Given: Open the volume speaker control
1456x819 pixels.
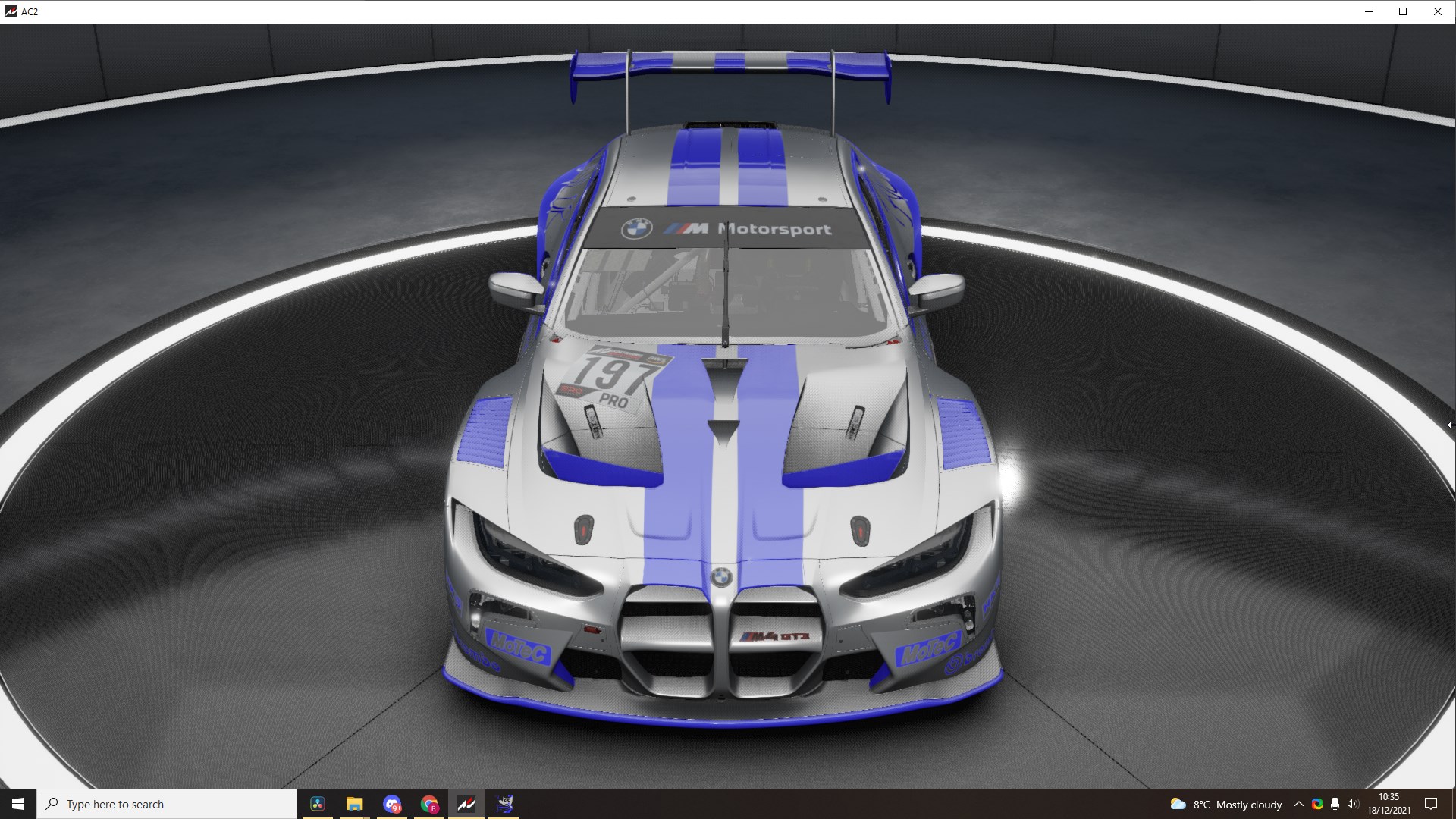Looking at the screenshot, I should (1353, 804).
